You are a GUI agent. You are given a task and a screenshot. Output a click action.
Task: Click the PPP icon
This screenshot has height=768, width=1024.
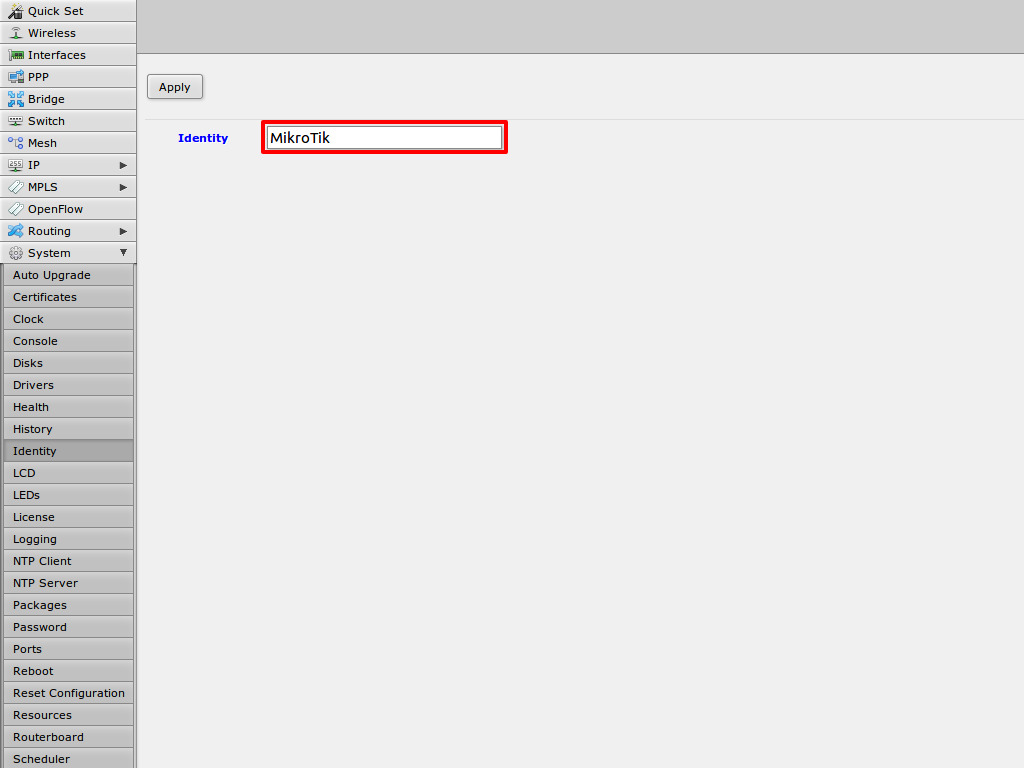(15, 77)
